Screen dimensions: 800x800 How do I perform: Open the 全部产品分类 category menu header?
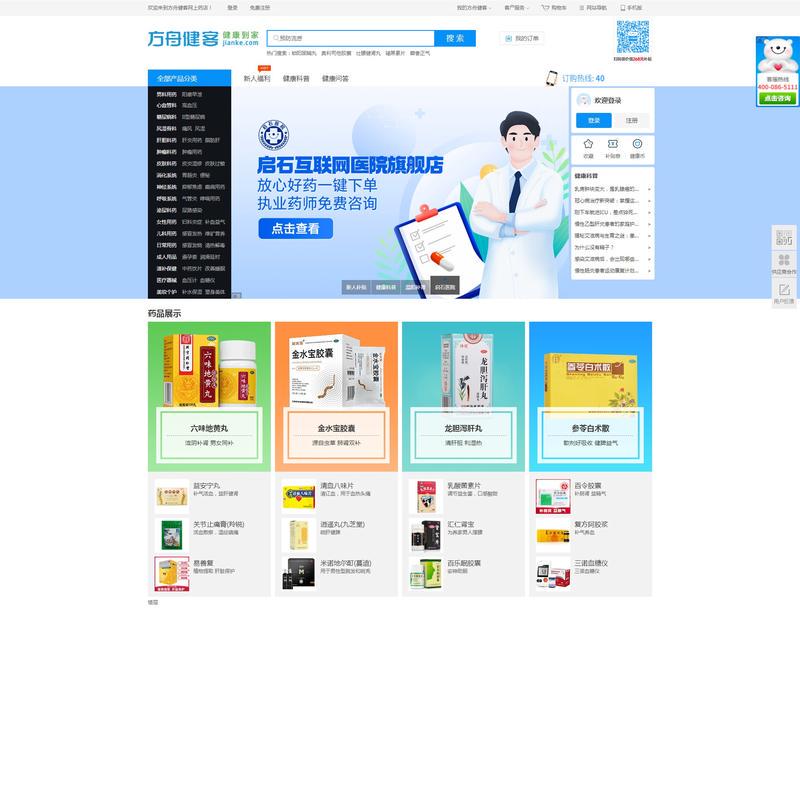[x=189, y=78]
